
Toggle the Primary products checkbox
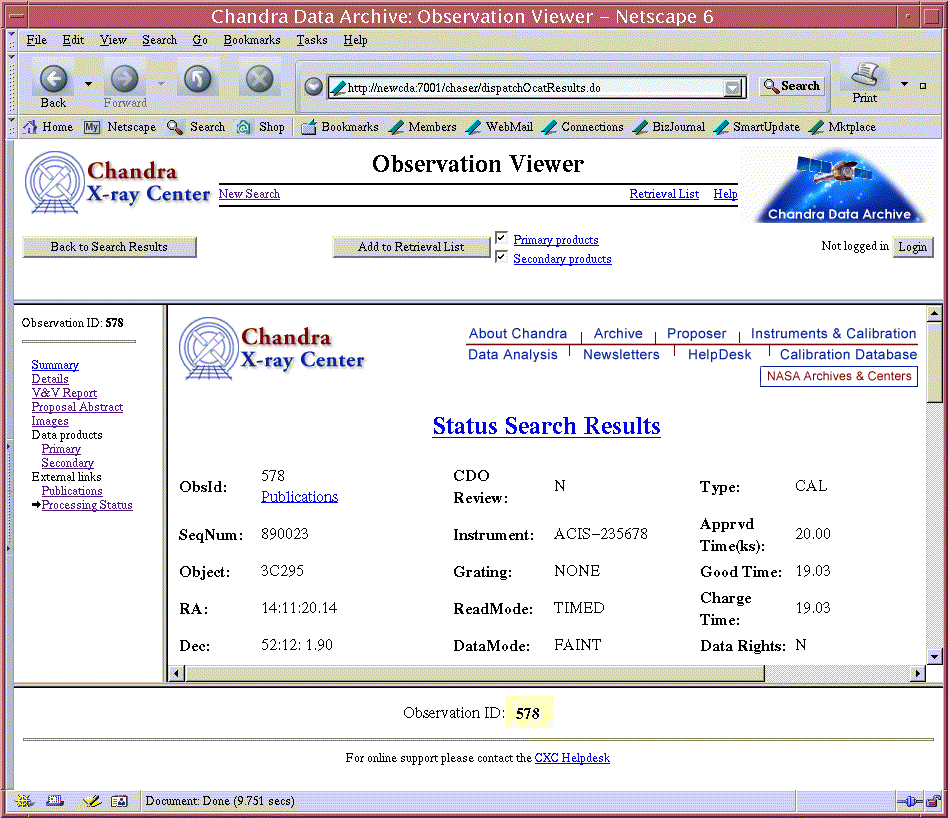[x=502, y=238]
